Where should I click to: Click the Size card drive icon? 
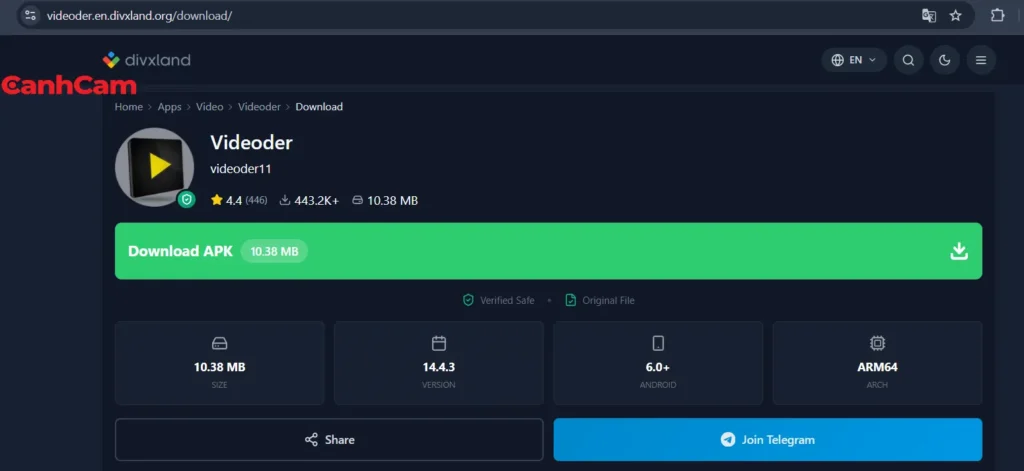(219, 343)
